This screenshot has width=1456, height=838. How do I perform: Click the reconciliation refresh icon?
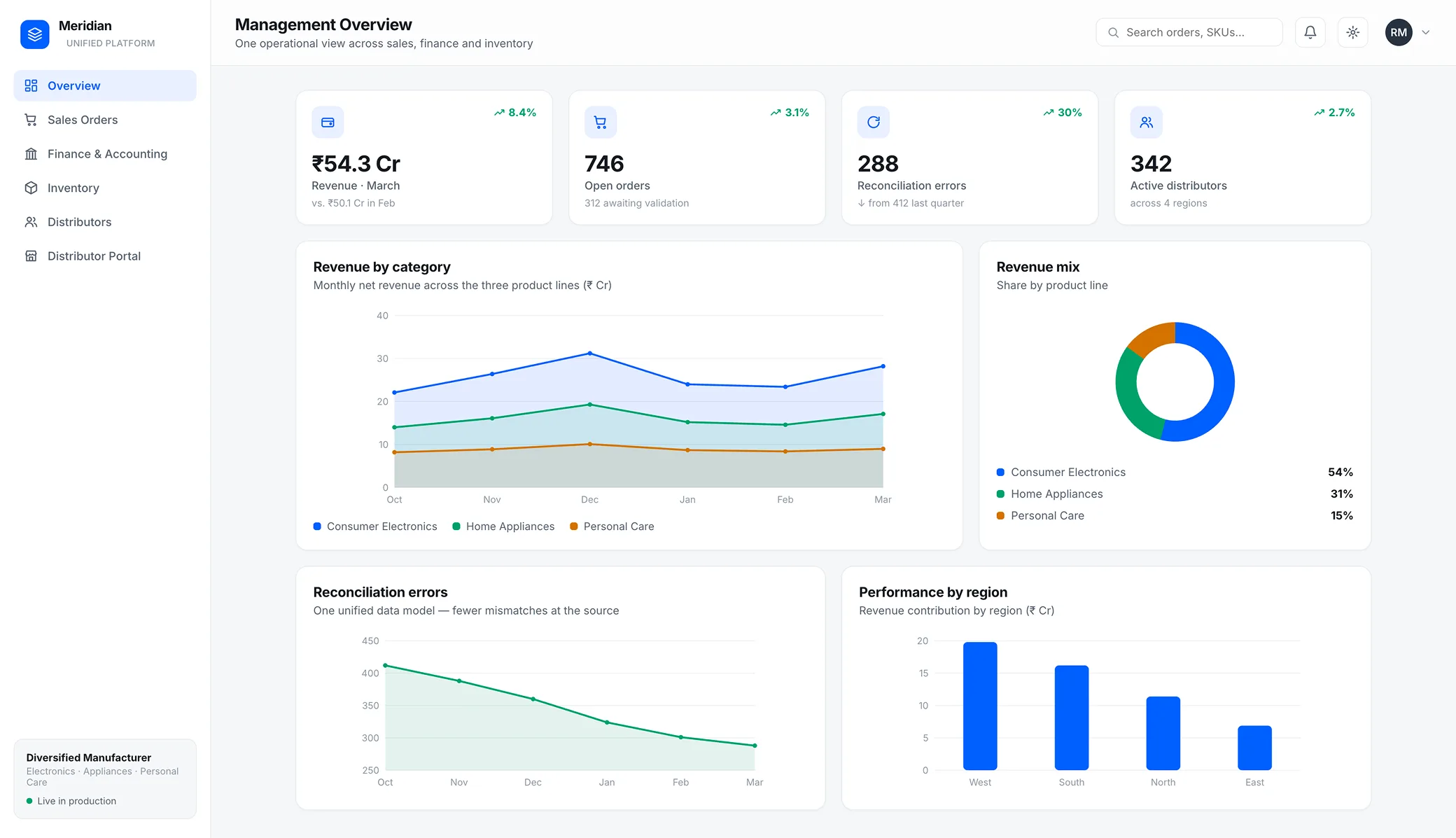(874, 123)
